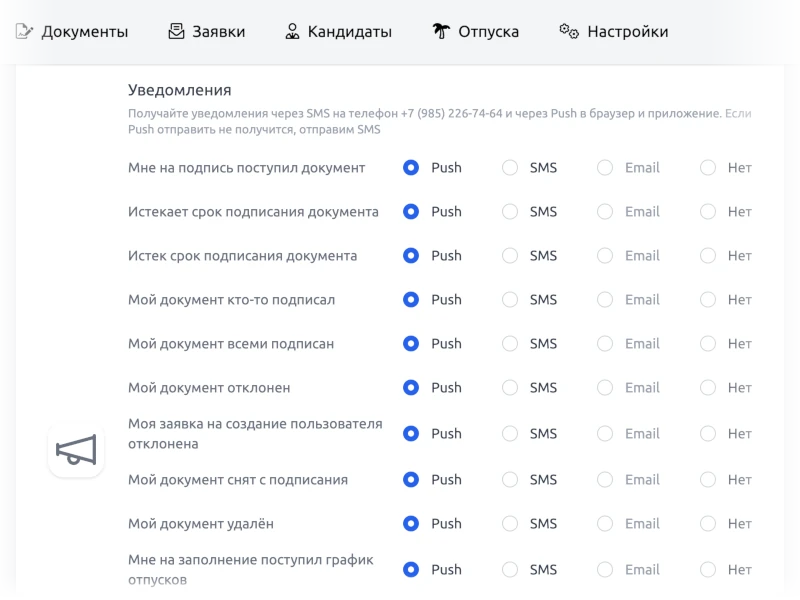
Task: Click the Заявки inbox icon
Action: (x=177, y=31)
